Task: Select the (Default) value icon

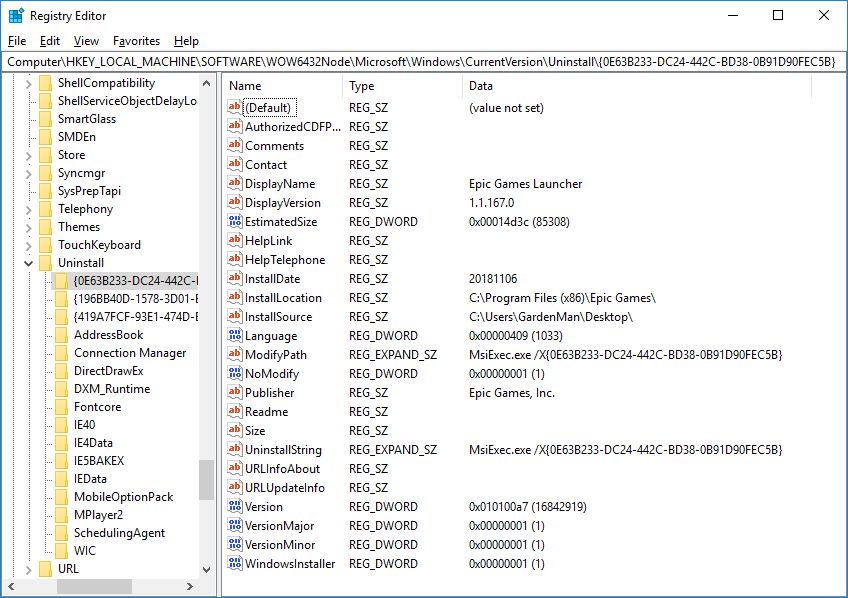Action: (235, 107)
